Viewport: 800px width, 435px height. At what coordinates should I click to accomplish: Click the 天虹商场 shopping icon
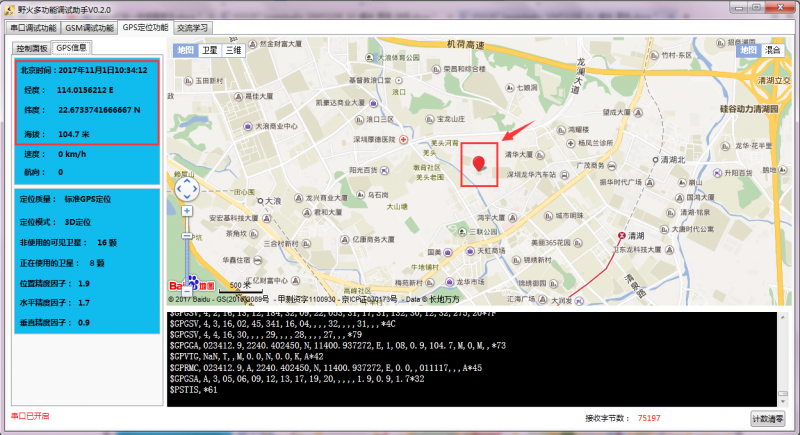click(x=470, y=251)
